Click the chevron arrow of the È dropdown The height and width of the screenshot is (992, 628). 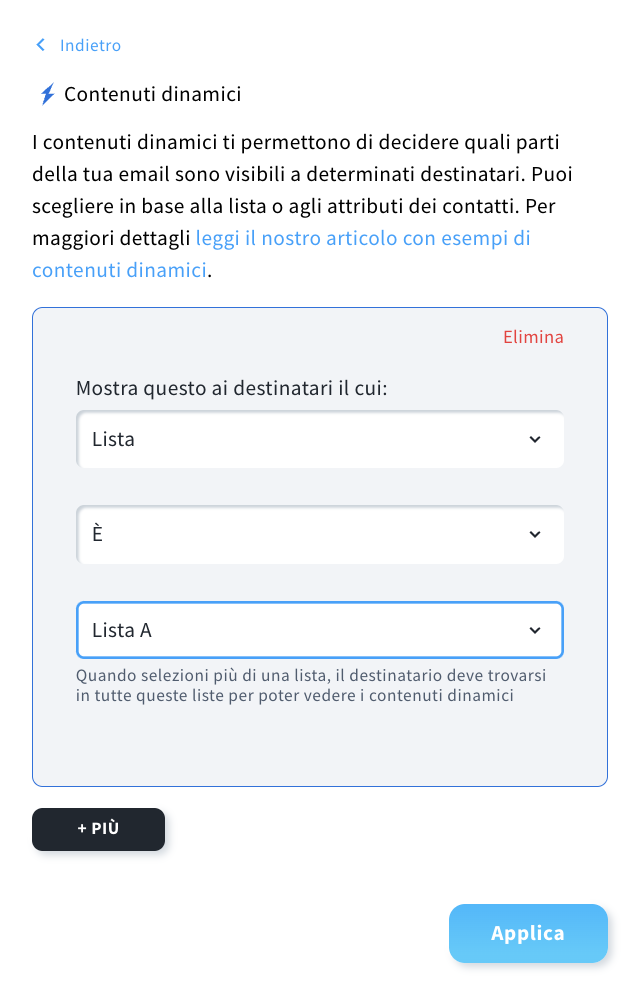[x=535, y=535]
